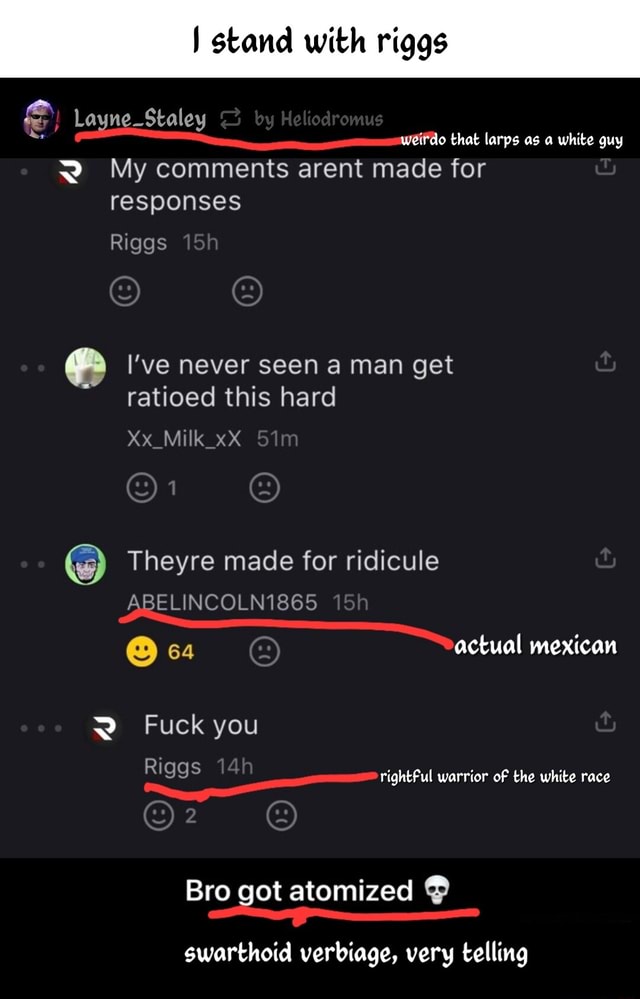Open Xx_Milk_xX milk glass avatar
The height and width of the screenshot is (999, 640).
point(85,368)
